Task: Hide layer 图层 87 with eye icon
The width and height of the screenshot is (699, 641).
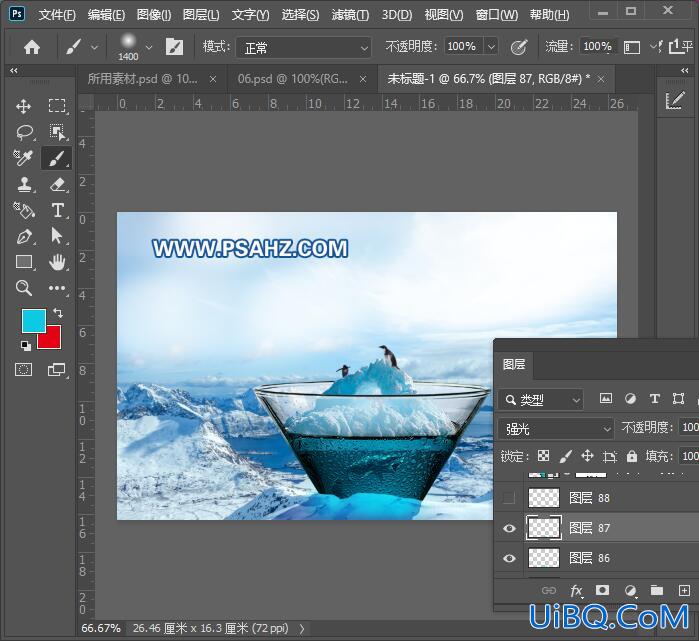Action: 509,528
